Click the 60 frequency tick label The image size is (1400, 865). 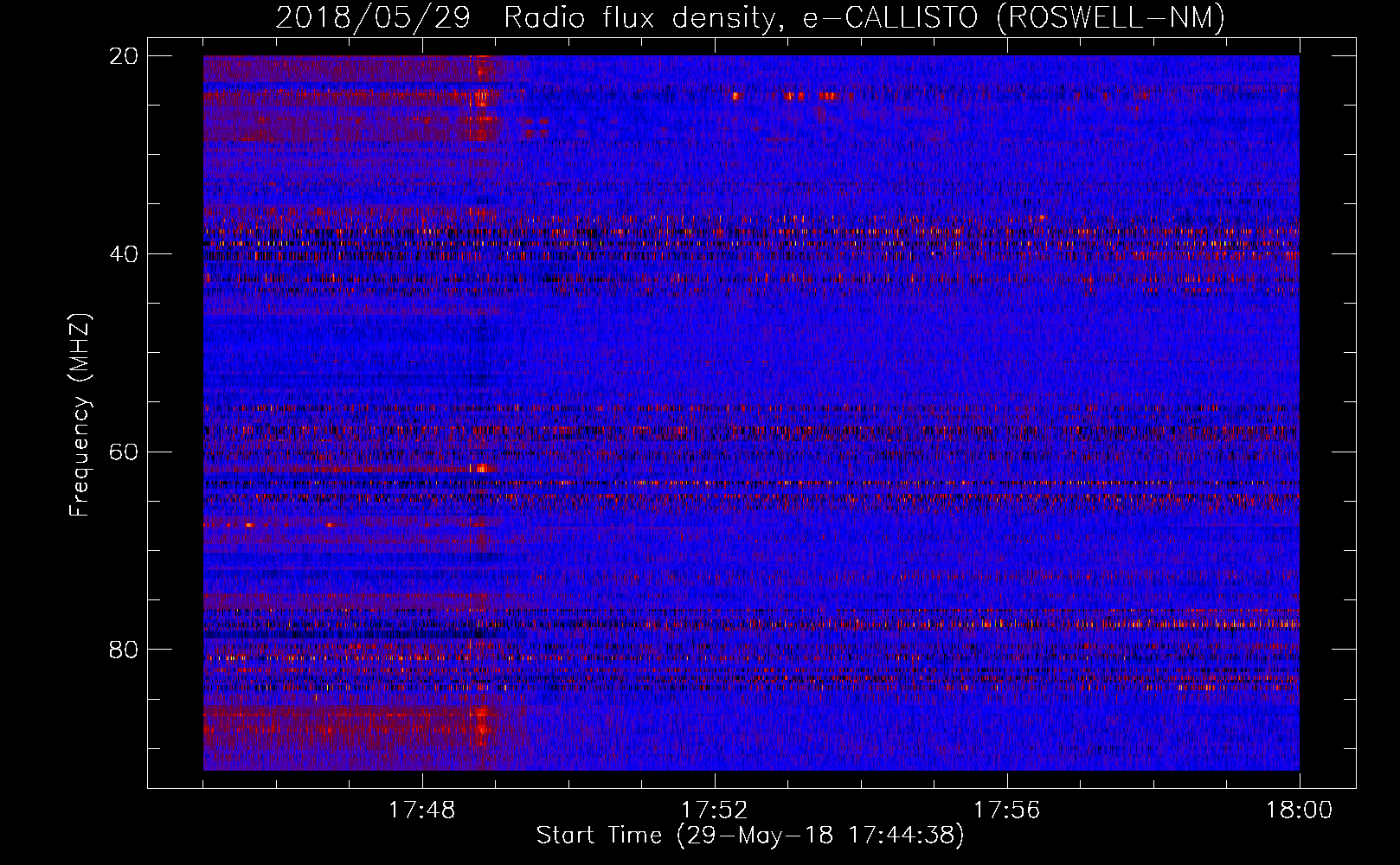(x=124, y=452)
